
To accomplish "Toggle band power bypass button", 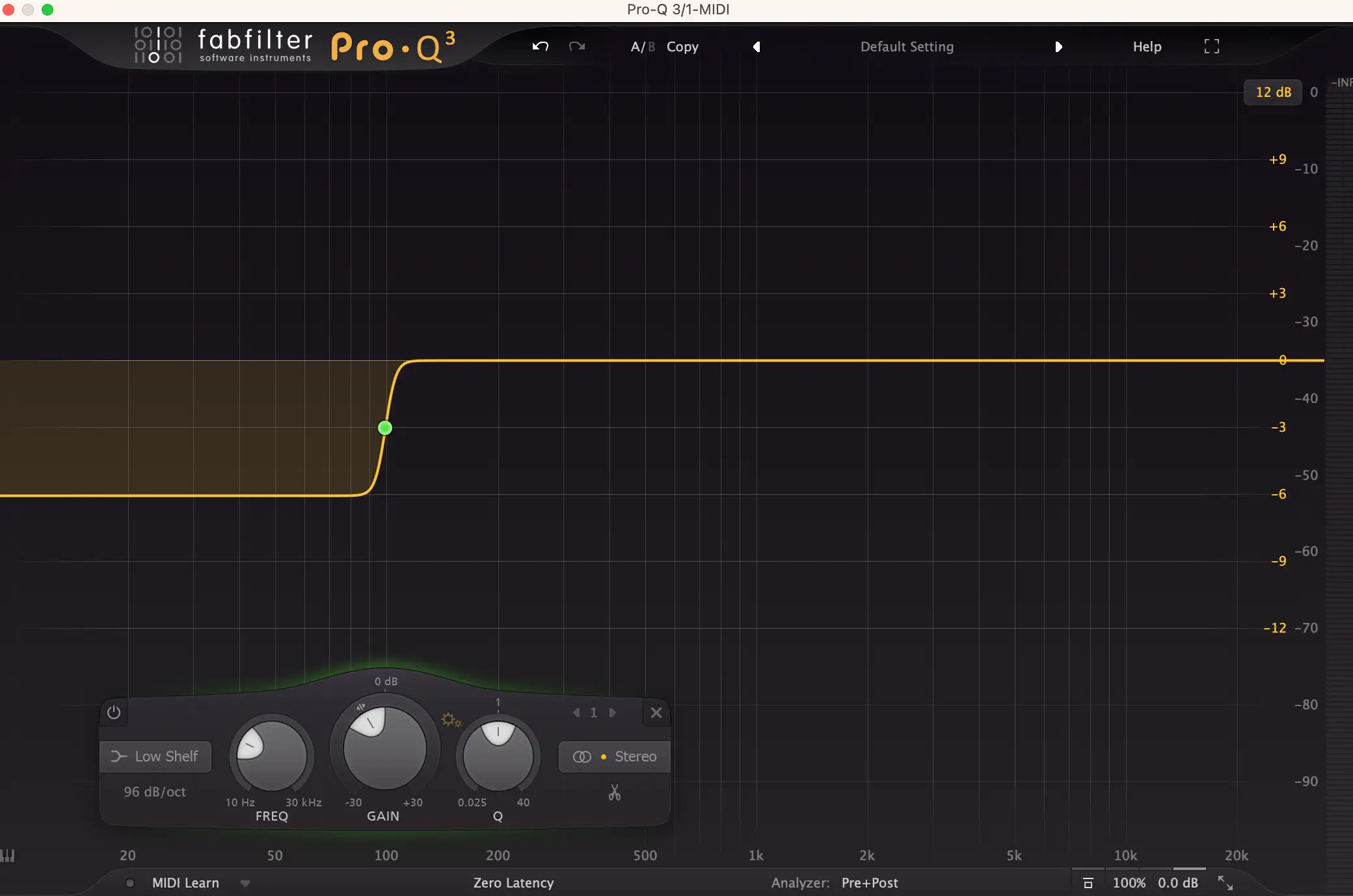I will pos(114,713).
